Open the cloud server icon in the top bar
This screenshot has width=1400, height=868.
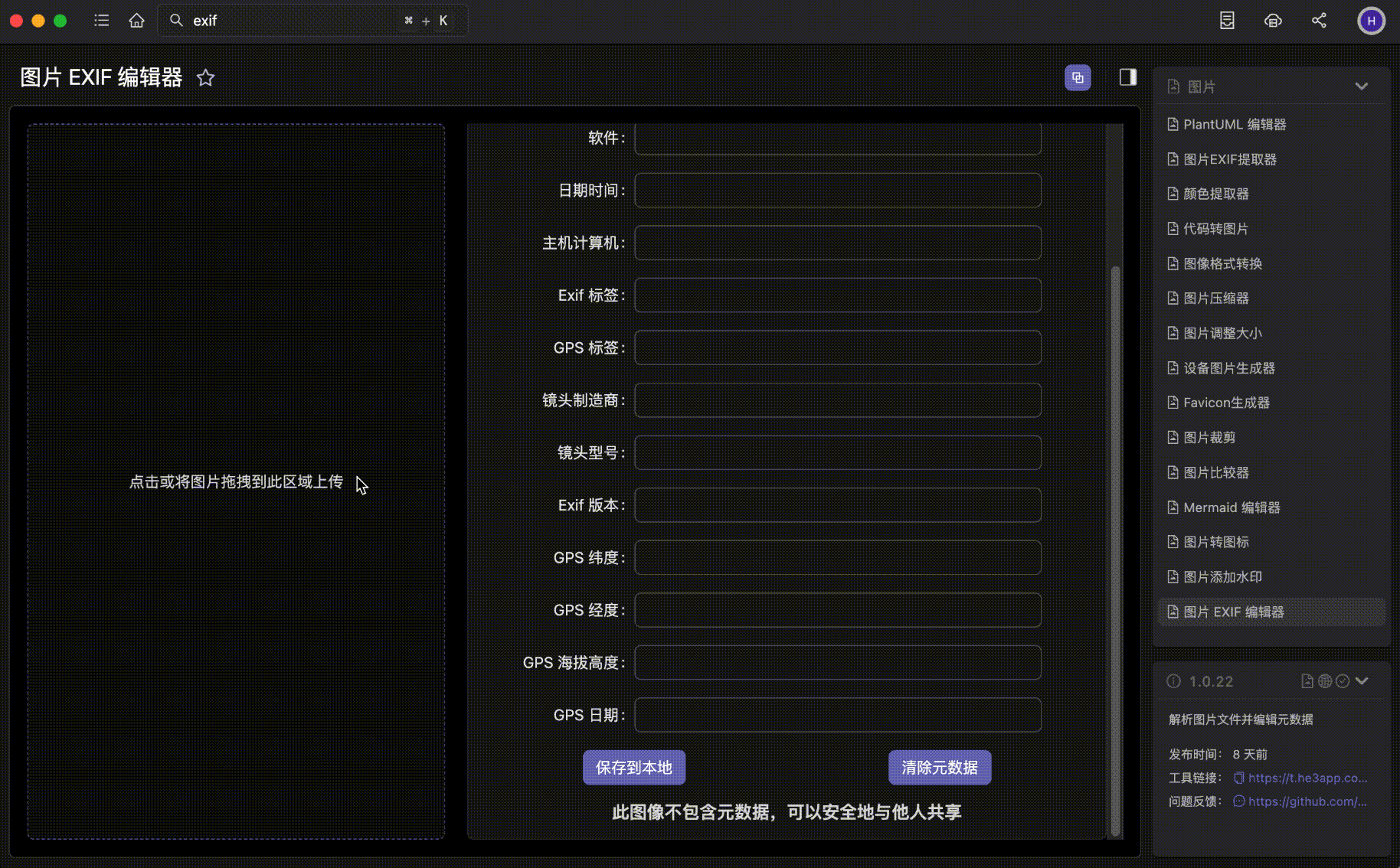(x=1273, y=21)
